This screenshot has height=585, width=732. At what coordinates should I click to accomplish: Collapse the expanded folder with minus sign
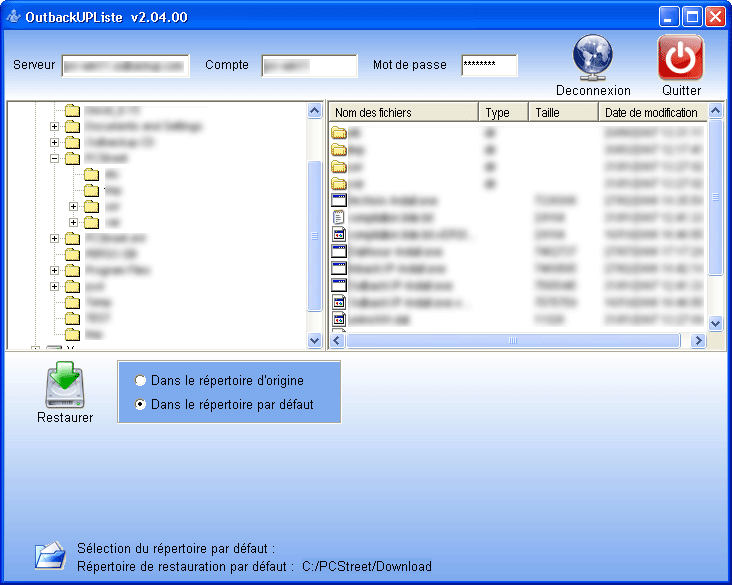54,159
